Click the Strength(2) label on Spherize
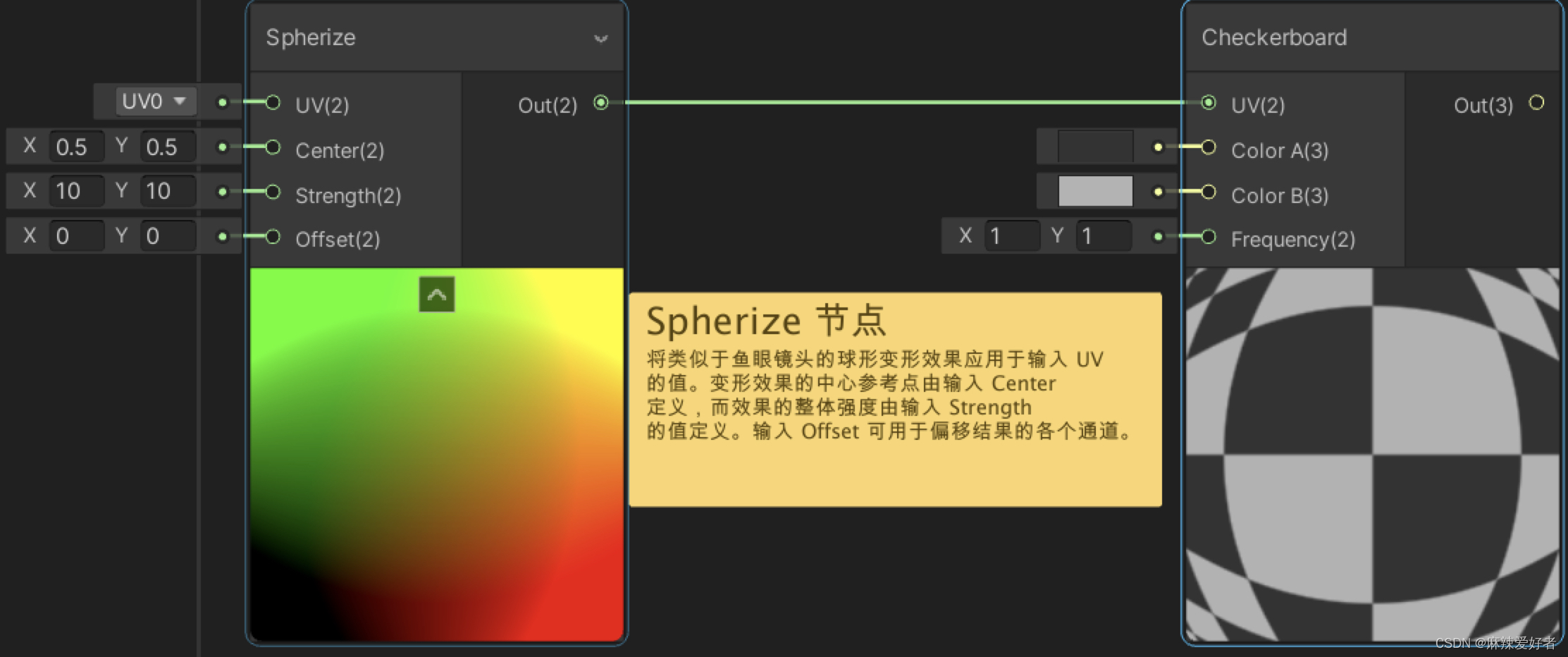This screenshot has width=1568, height=657. click(348, 195)
